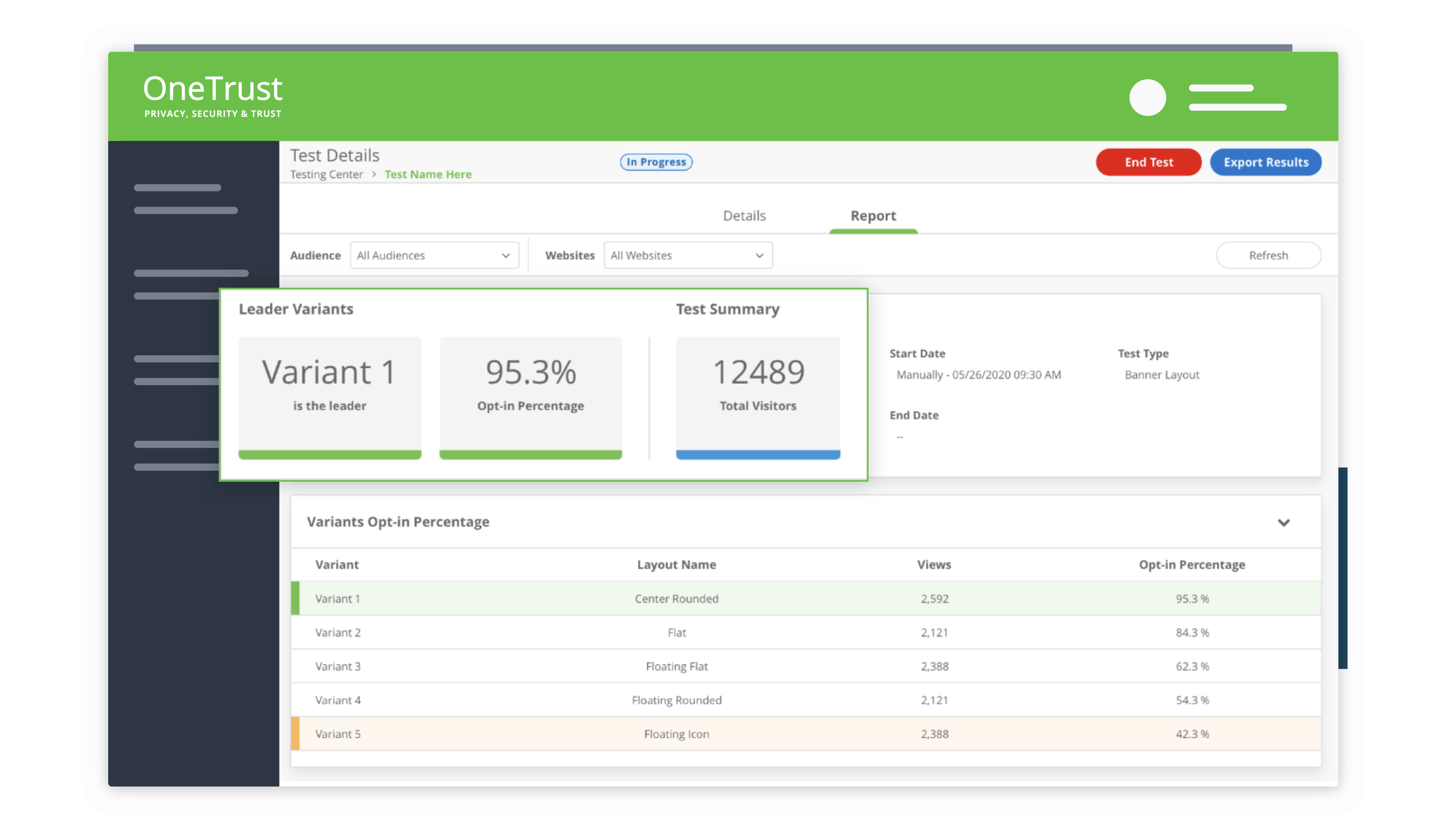
Task: Click the breadcrumb chevron after Testing Center
Action: pyautogui.click(x=374, y=174)
